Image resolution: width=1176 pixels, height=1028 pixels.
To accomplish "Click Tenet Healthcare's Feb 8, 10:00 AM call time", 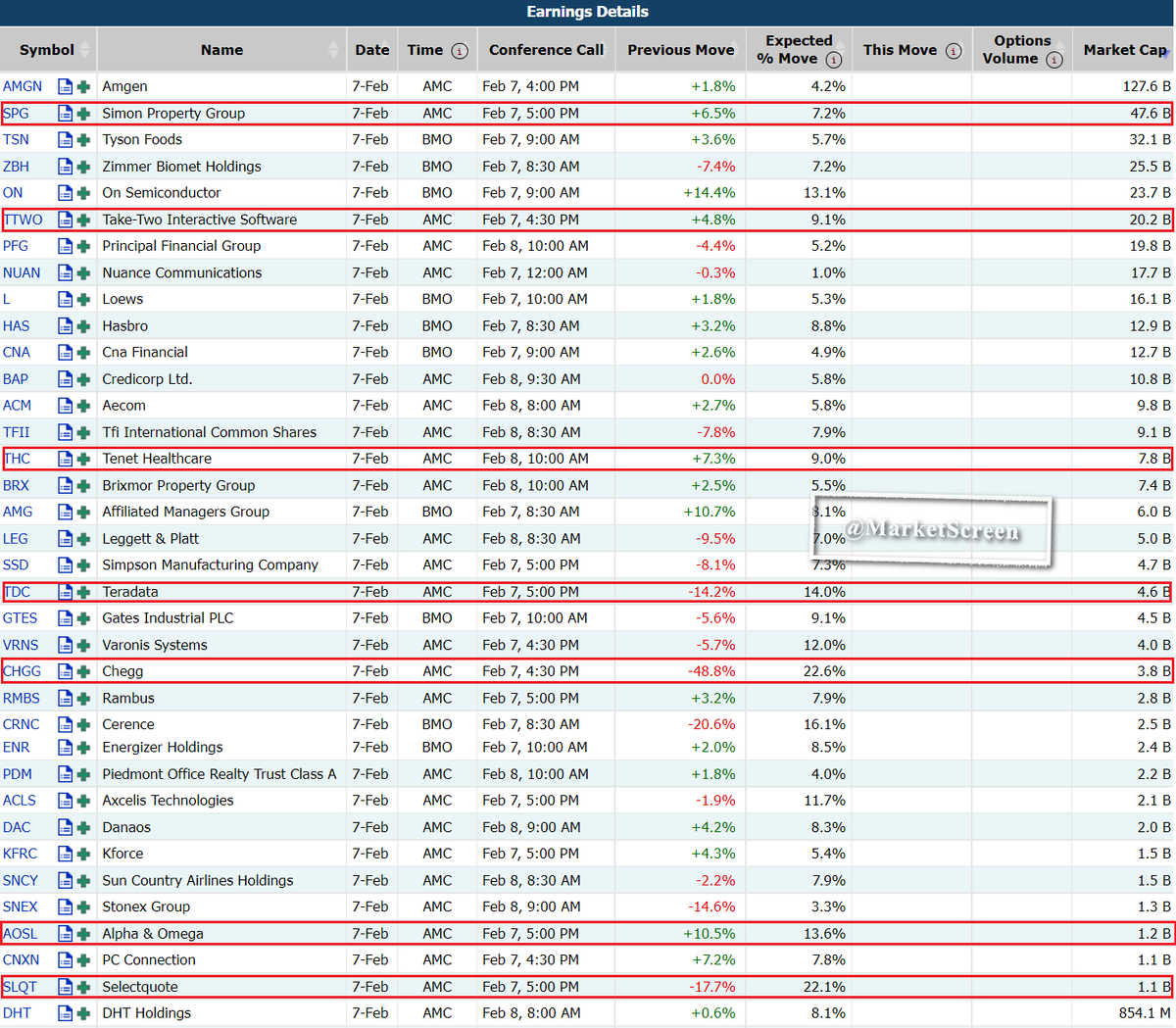I will [x=535, y=459].
